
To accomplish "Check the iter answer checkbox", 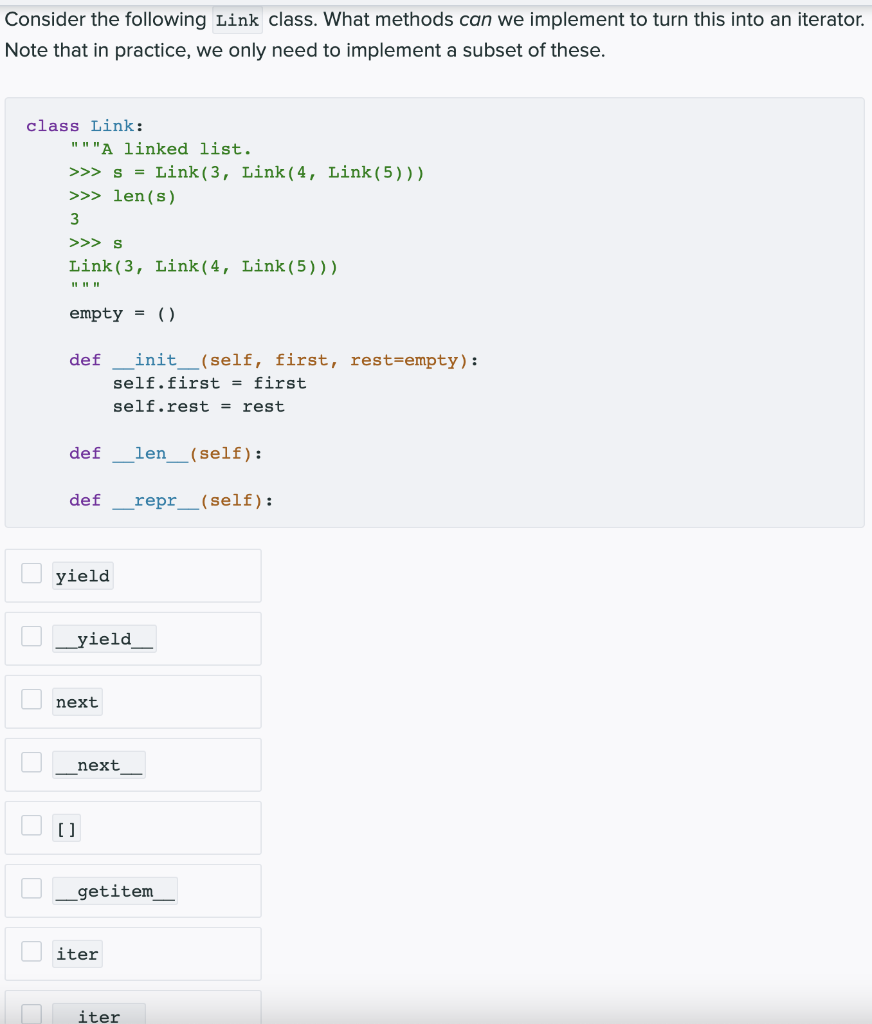I will pos(31,949).
